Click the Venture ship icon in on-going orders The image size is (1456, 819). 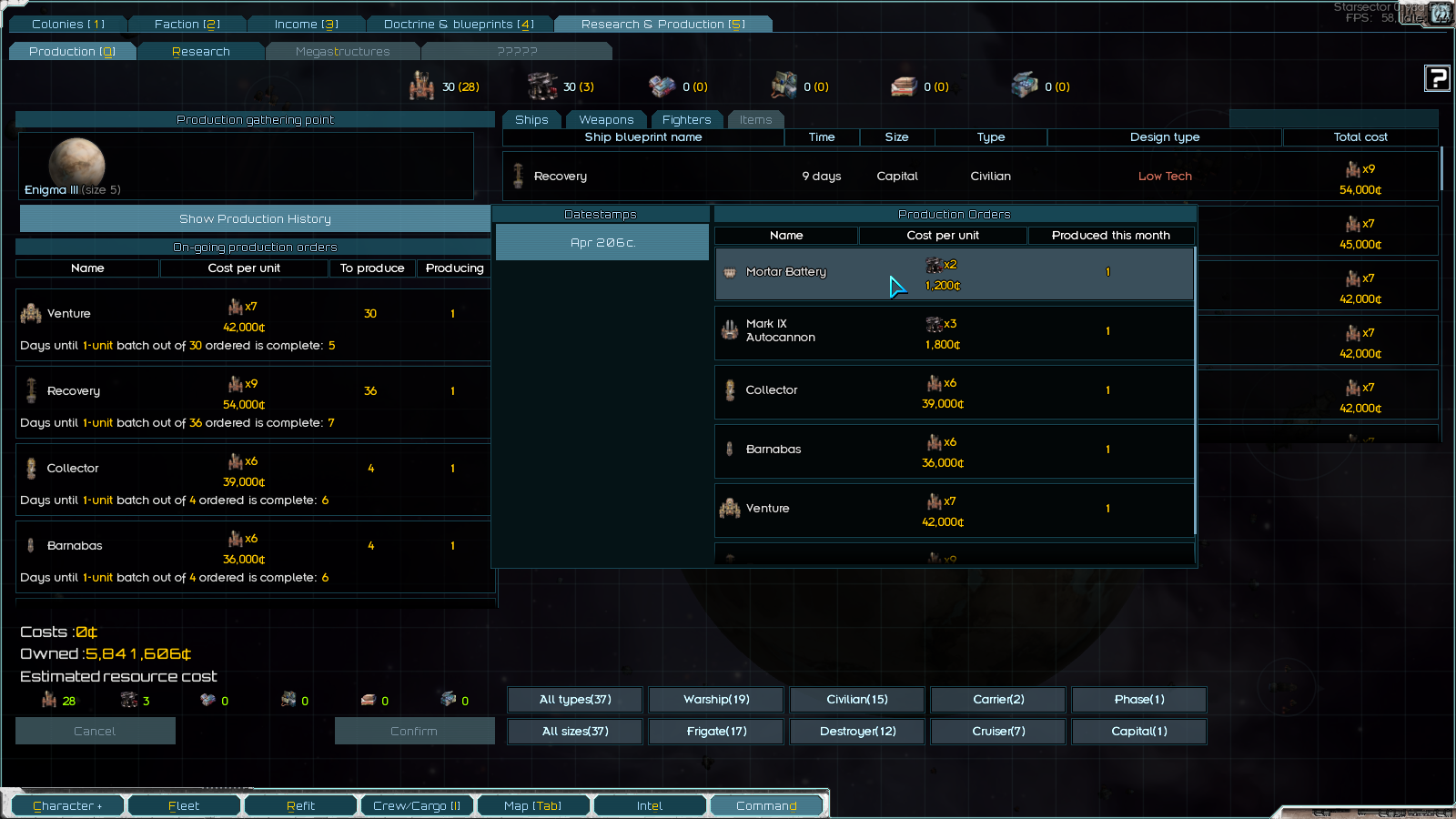point(31,313)
